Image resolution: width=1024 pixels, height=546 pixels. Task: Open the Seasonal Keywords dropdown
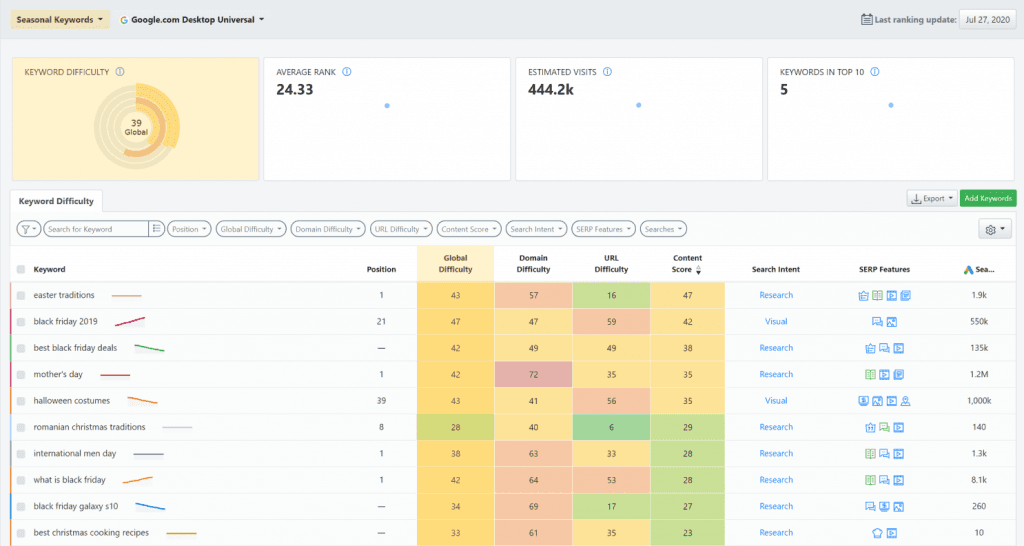pyautogui.click(x=60, y=19)
